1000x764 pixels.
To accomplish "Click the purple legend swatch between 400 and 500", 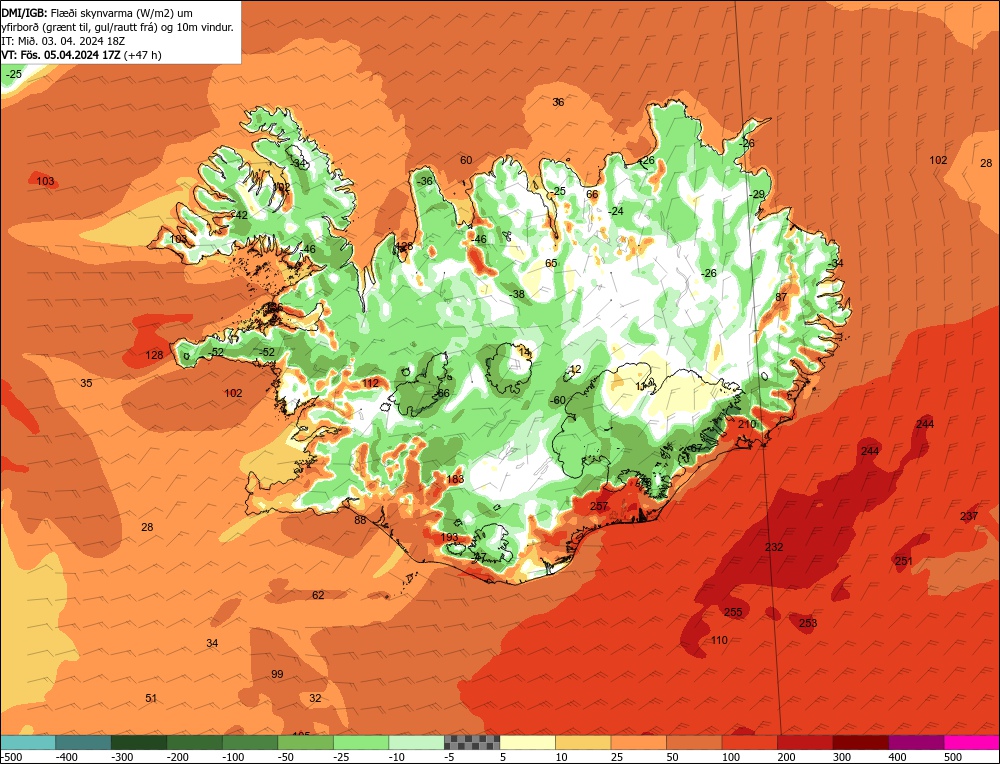I will click(916, 742).
